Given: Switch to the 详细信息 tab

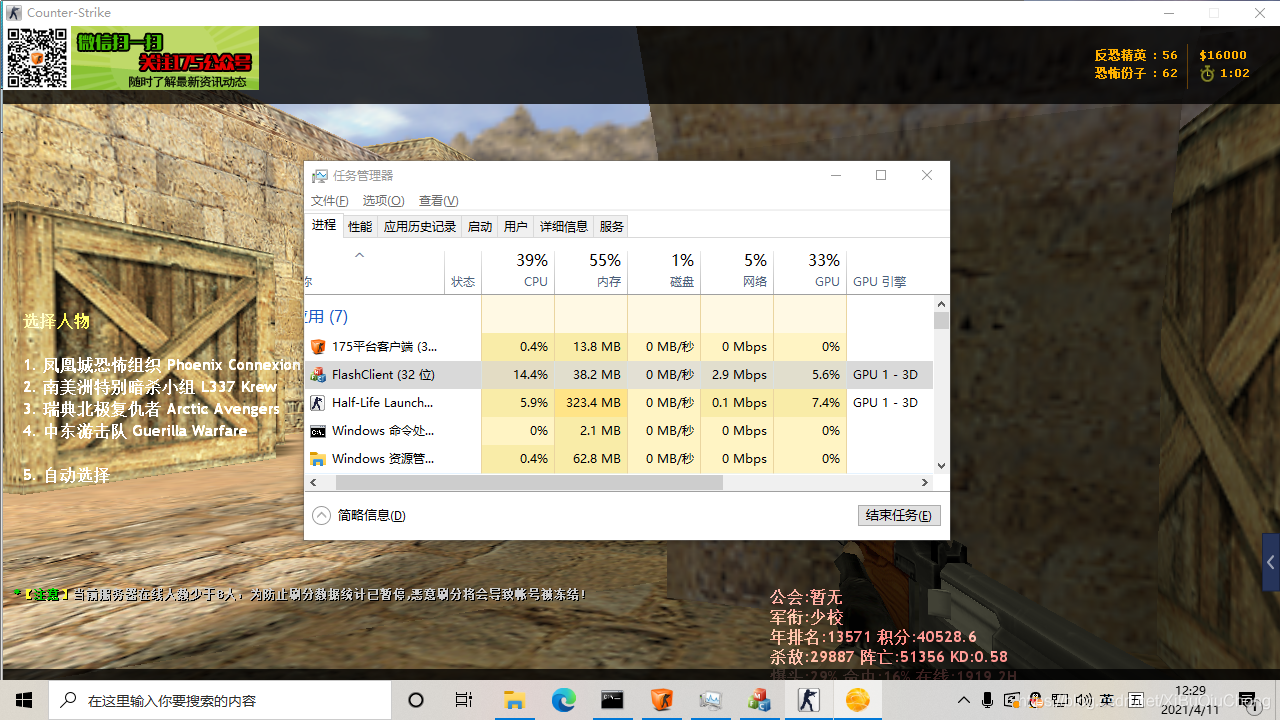Looking at the screenshot, I should 564,227.
